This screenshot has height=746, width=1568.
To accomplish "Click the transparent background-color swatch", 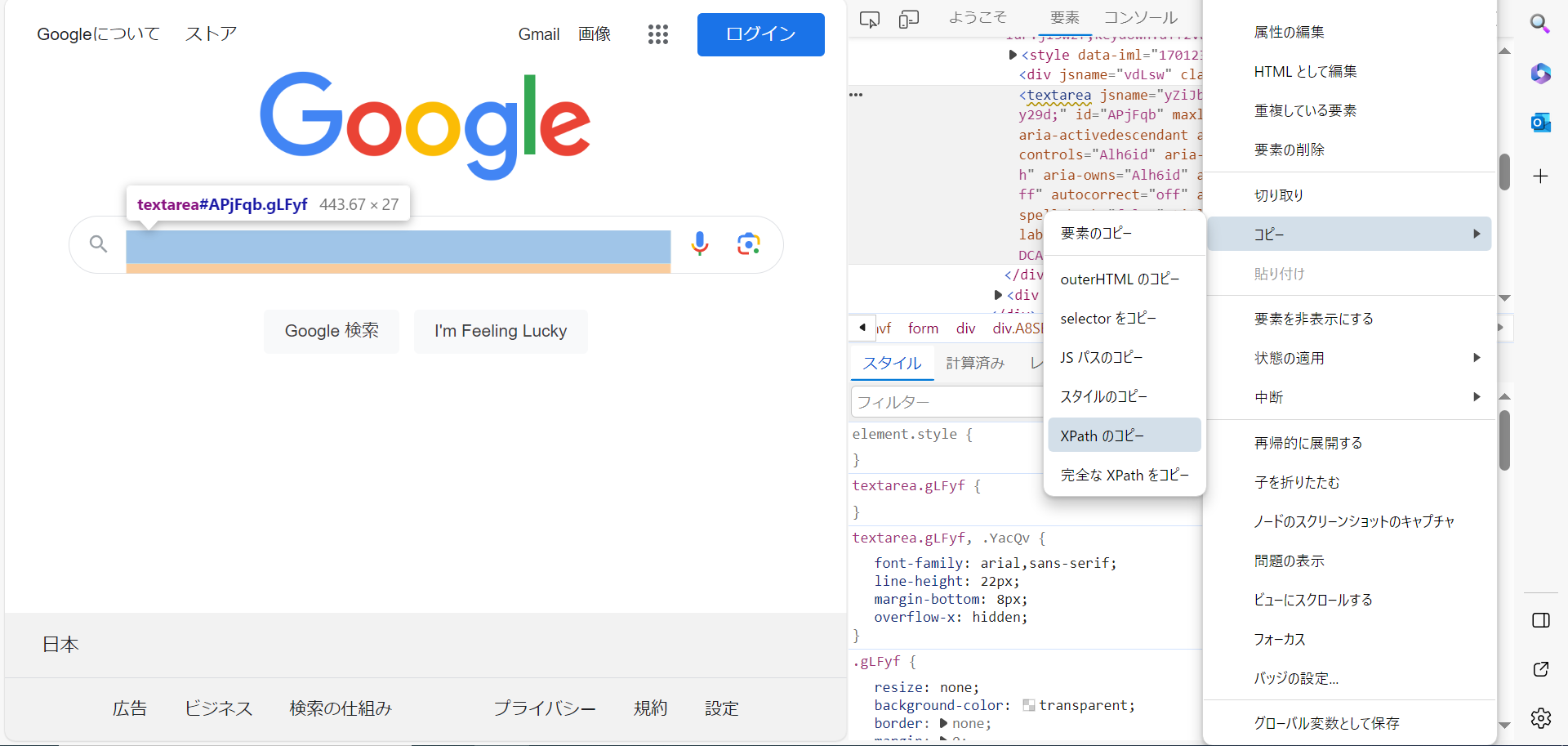I will [x=1031, y=704].
